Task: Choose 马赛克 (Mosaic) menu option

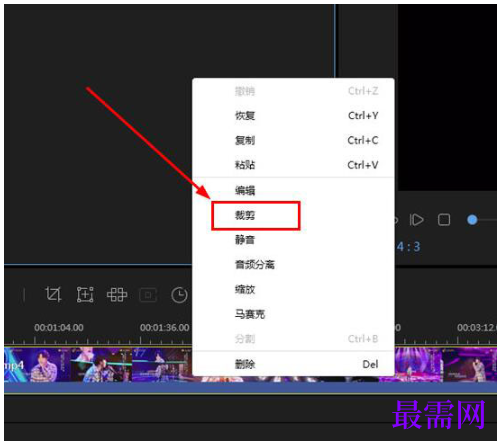Action: [x=293, y=314]
